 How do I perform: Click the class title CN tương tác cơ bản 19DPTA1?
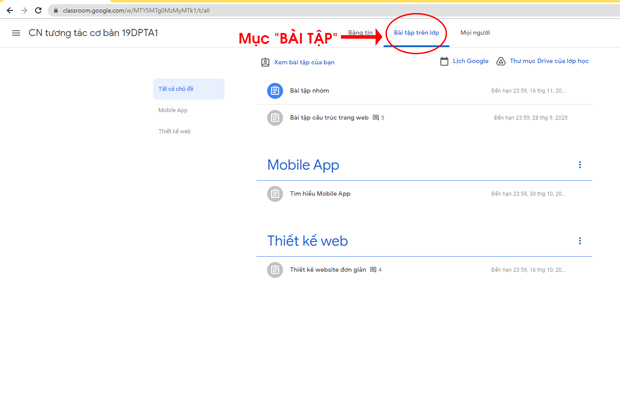tap(93, 33)
